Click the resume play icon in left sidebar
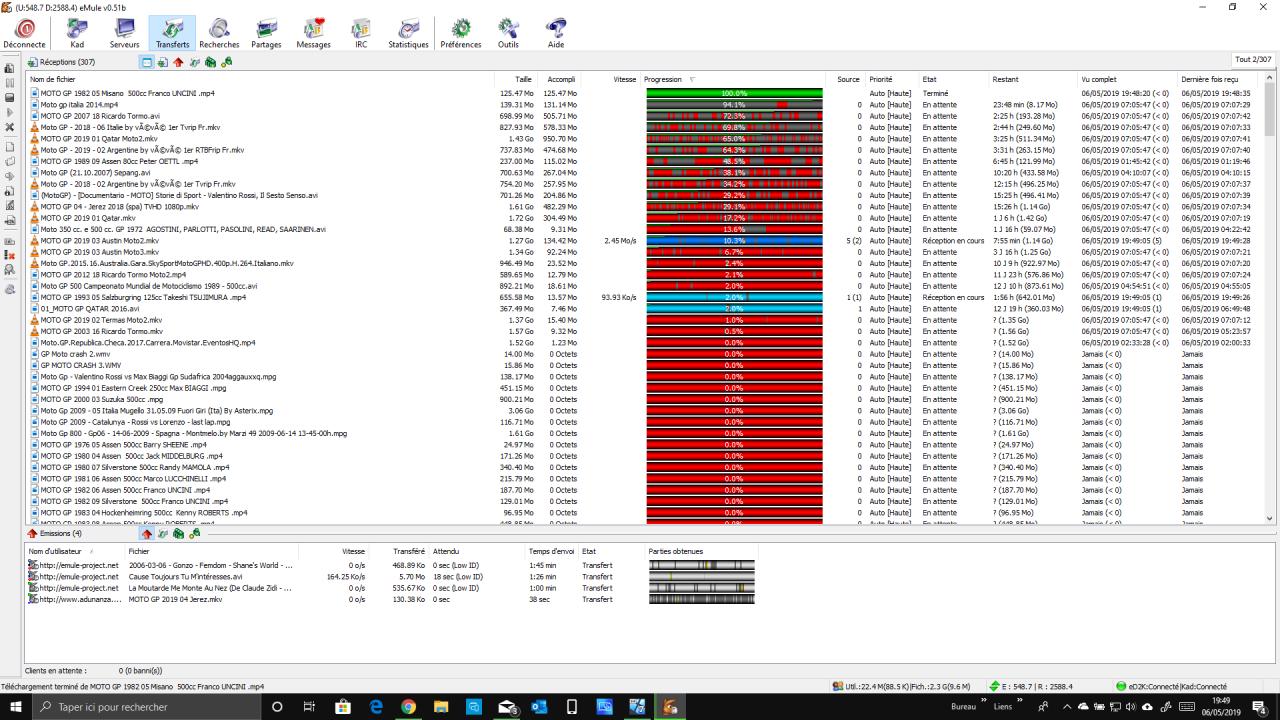 [9, 113]
